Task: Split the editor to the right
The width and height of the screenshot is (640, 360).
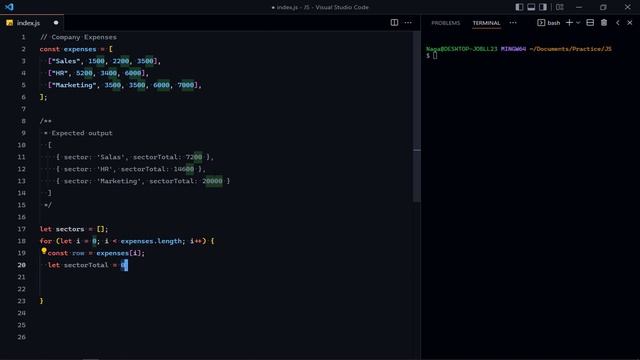Action: coord(394,23)
